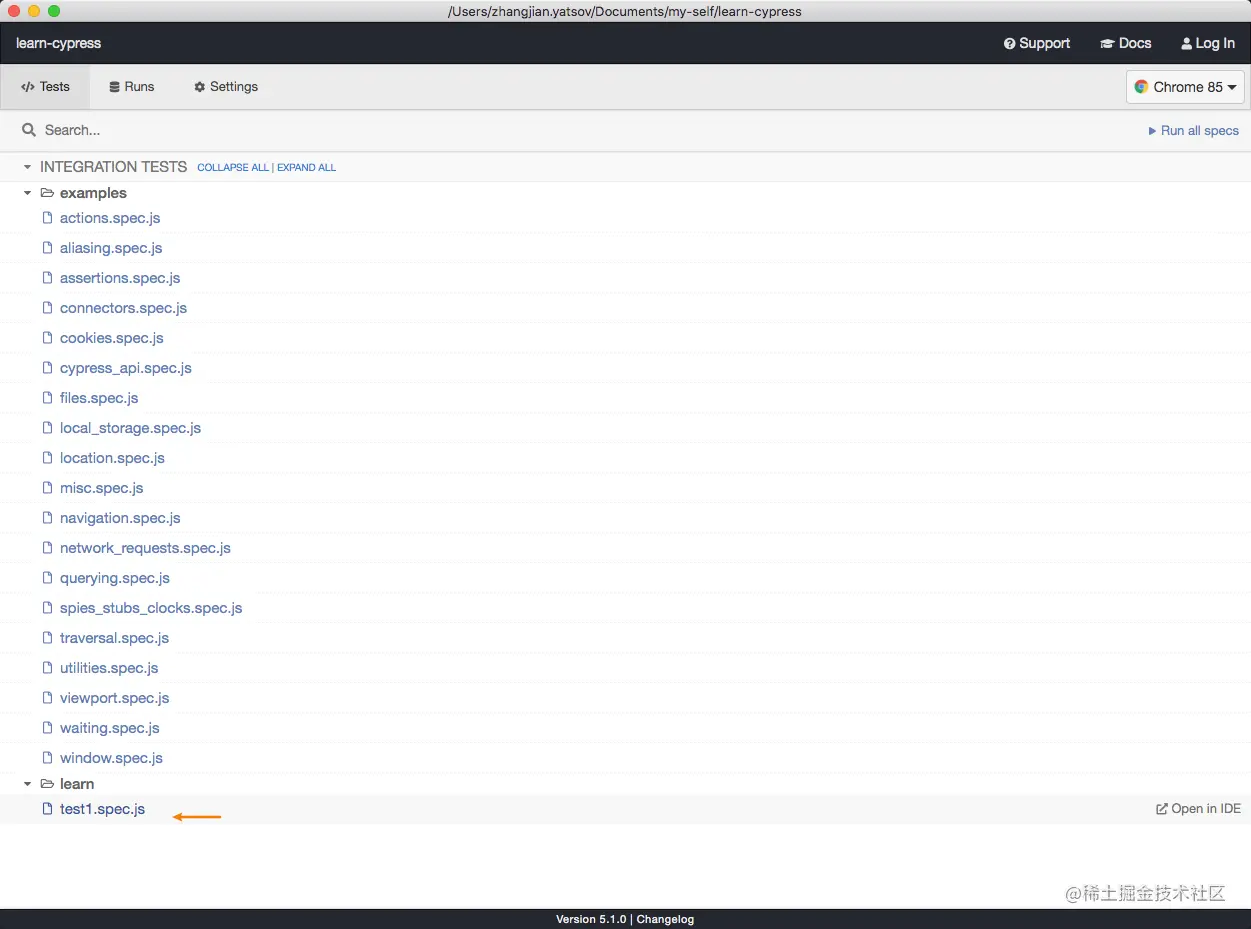This screenshot has height=929, width=1251.
Task: Switch to the Tests tab
Action: point(45,87)
